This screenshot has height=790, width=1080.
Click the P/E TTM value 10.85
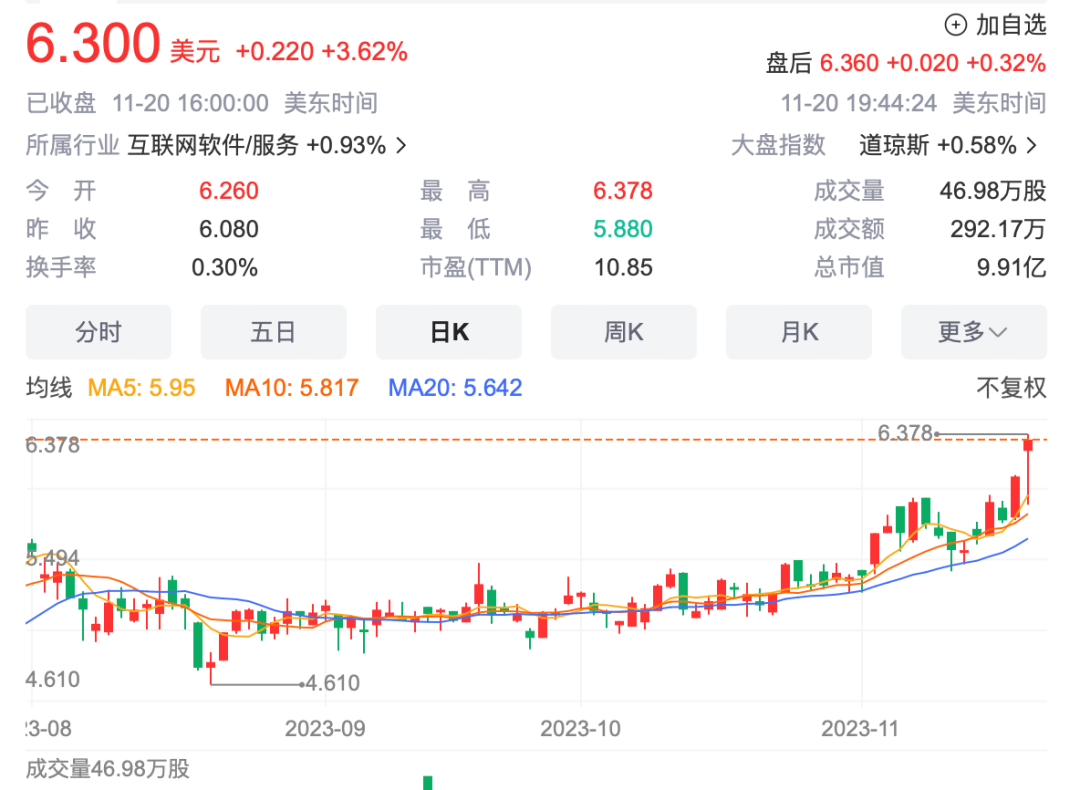pyautogui.click(x=623, y=267)
